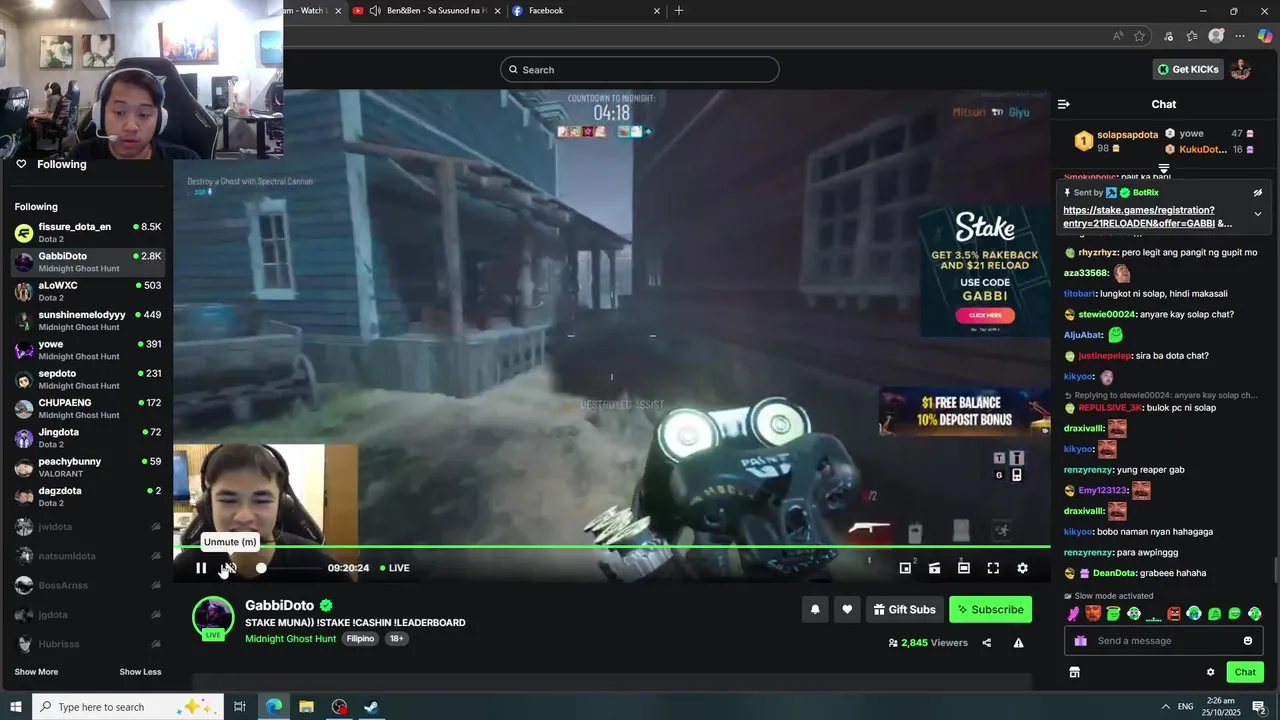Open chat settings gear icon
Screen dimensions: 1280x720
click(x=1210, y=673)
